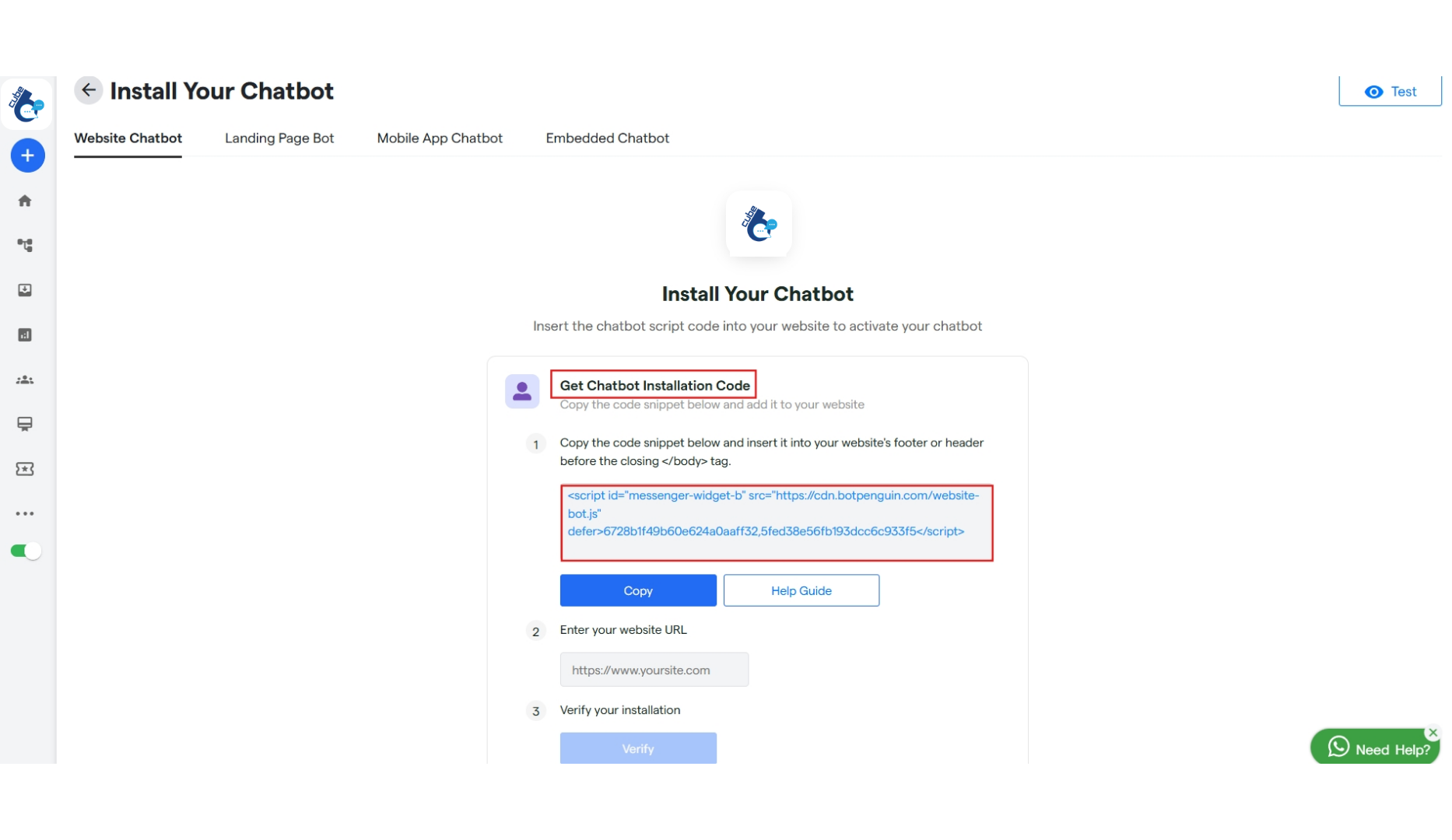Screen dimensions: 1452x840
Task: Switch to the Landing Page Bot tab
Action: pyautogui.click(x=279, y=138)
